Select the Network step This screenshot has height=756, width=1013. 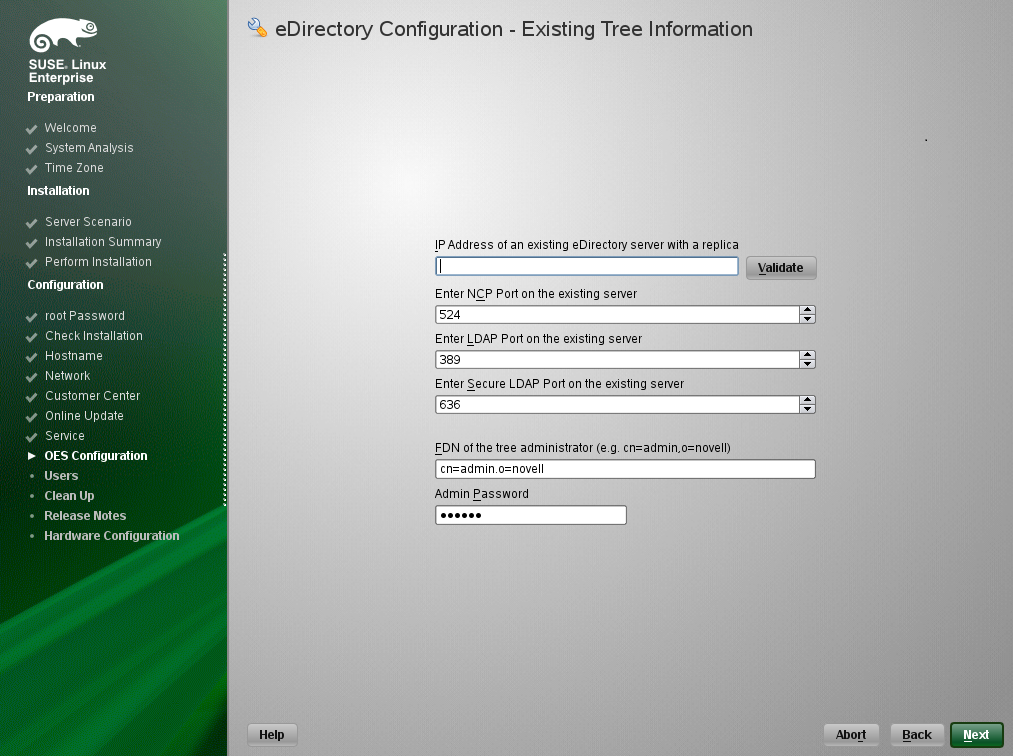click(67, 376)
